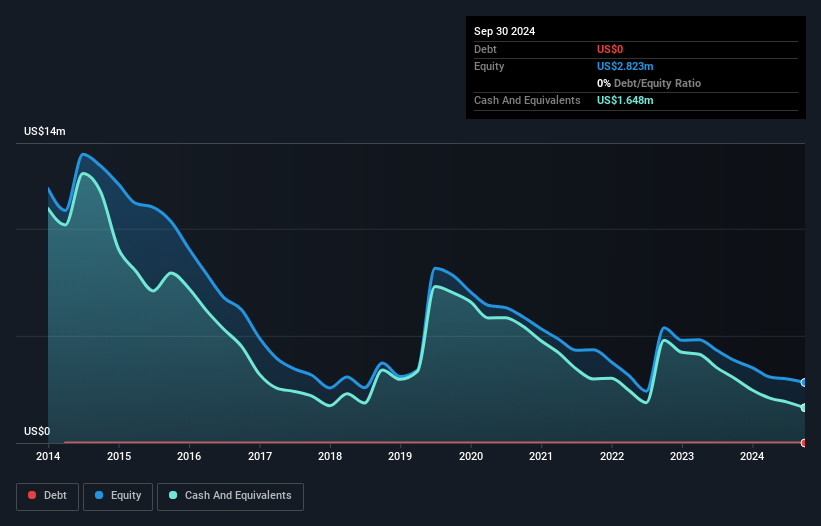Toggle the Cash And Equivalents legend button

[x=230, y=496]
